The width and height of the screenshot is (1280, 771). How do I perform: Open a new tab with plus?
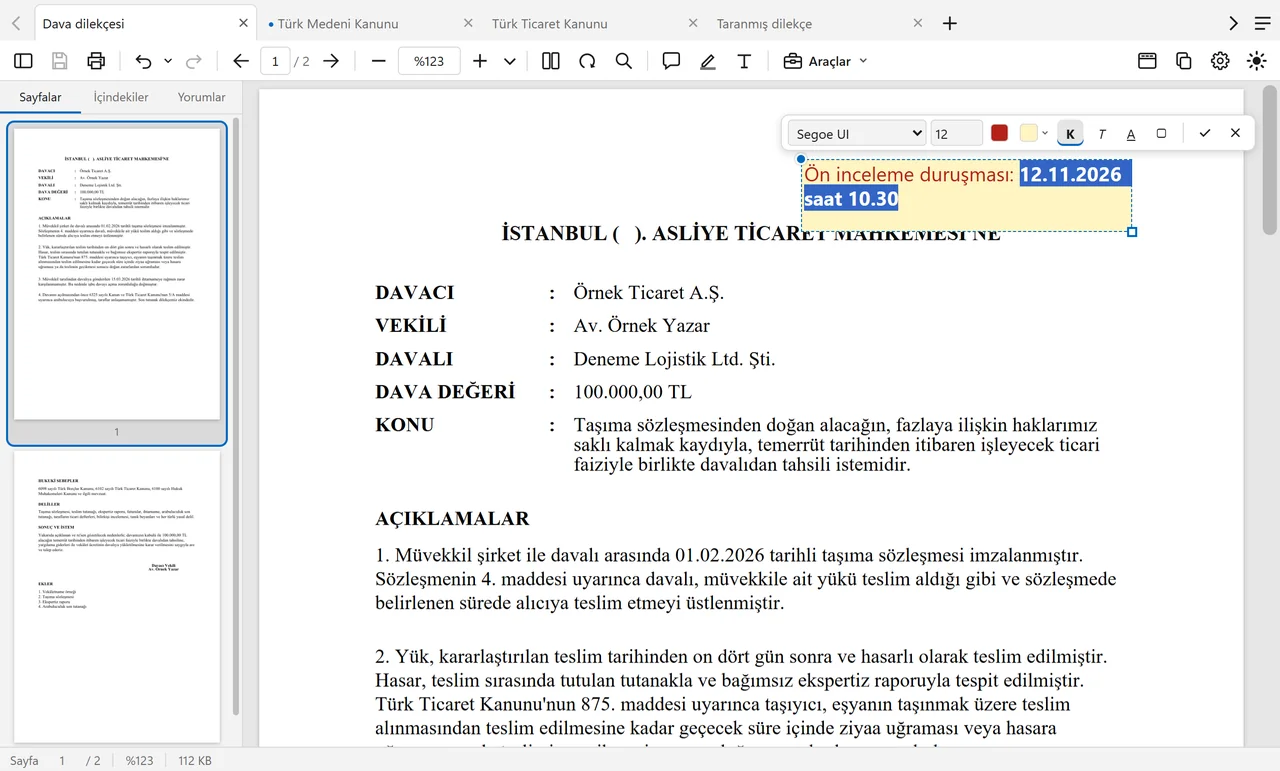tap(950, 23)
